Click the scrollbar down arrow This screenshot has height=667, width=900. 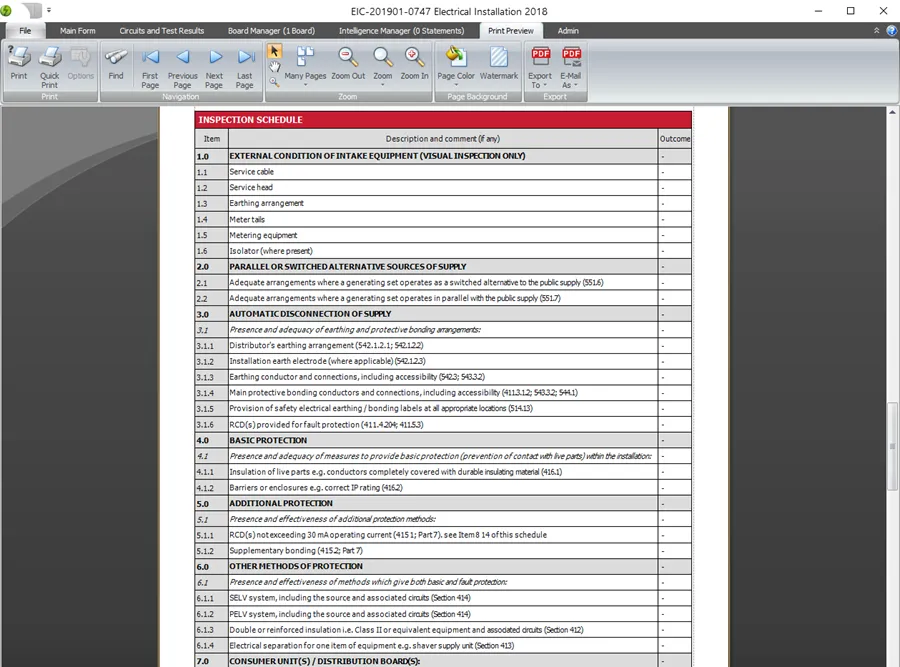pos(893,661)
